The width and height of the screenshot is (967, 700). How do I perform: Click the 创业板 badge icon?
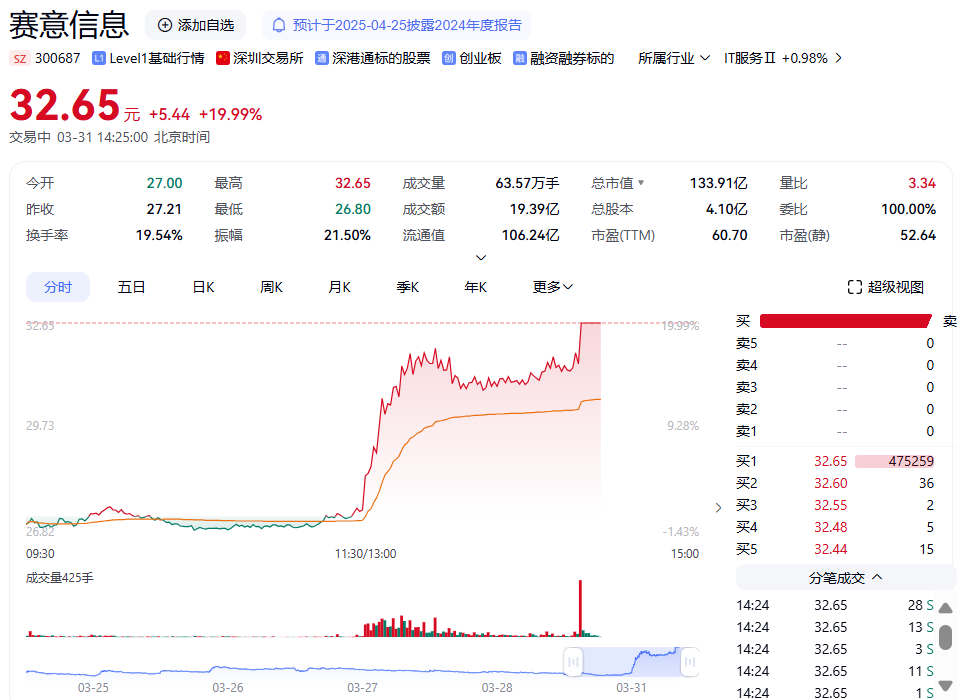(x=449, y=58)
